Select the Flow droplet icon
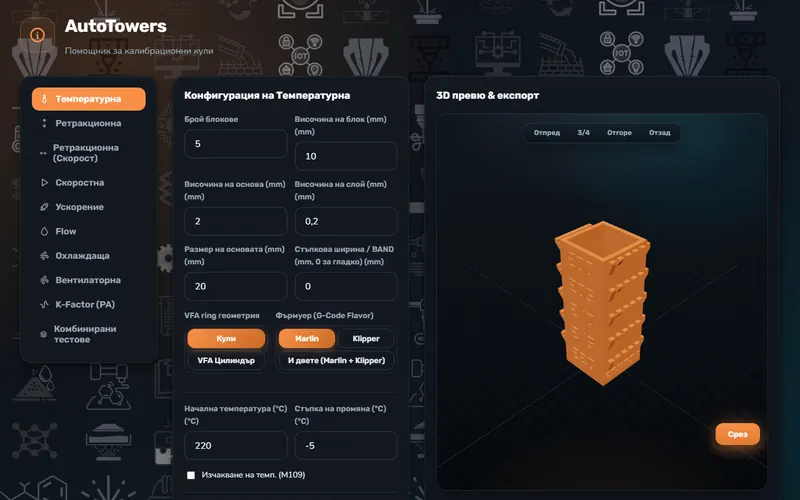Image resolution: width=800 pixels, height=500 pixels. coord(44,231)
